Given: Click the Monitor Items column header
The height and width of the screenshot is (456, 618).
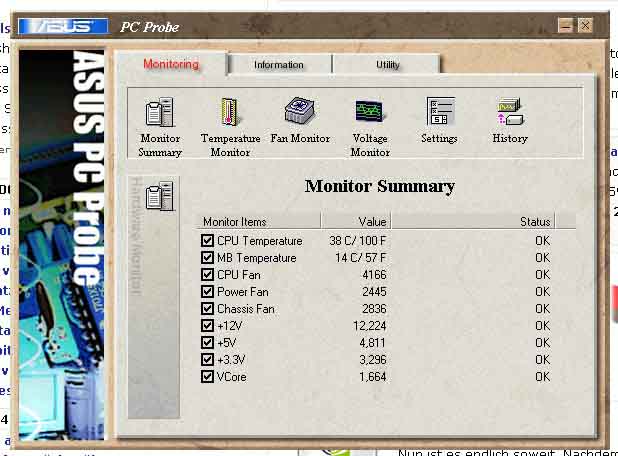Looking at the screenshot, I should point(258,221).
